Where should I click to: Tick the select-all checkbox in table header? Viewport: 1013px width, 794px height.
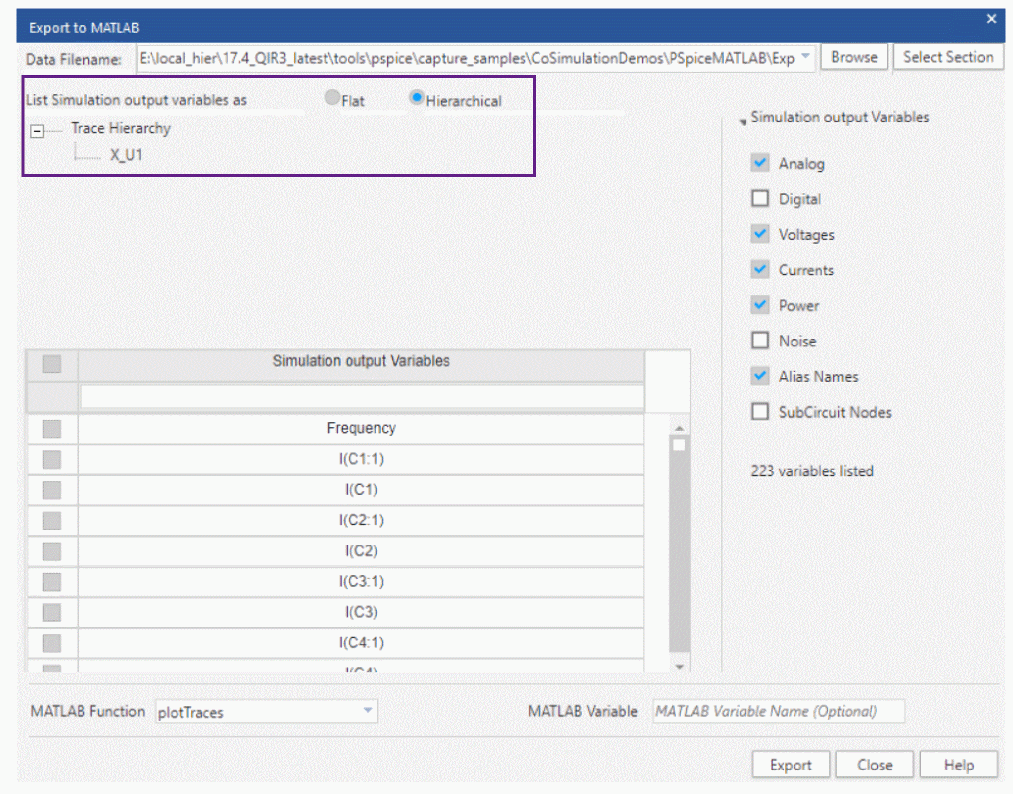[x=52, y=364]
